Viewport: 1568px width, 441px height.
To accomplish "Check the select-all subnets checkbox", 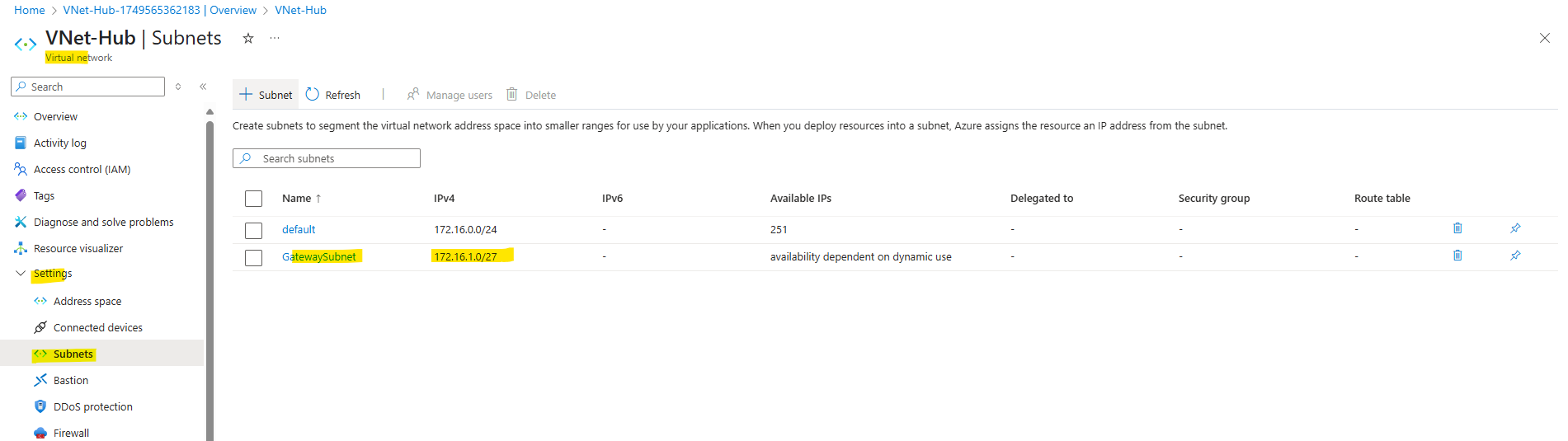I will click(254, 199).
